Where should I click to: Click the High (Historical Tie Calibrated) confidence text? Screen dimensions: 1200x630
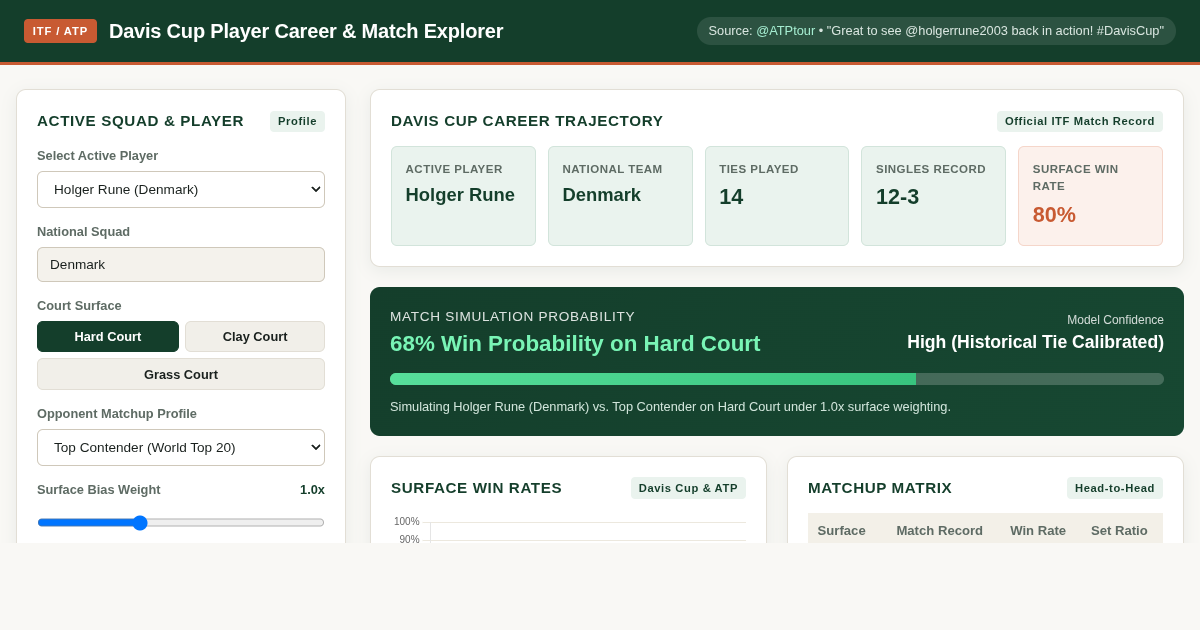1035,342
